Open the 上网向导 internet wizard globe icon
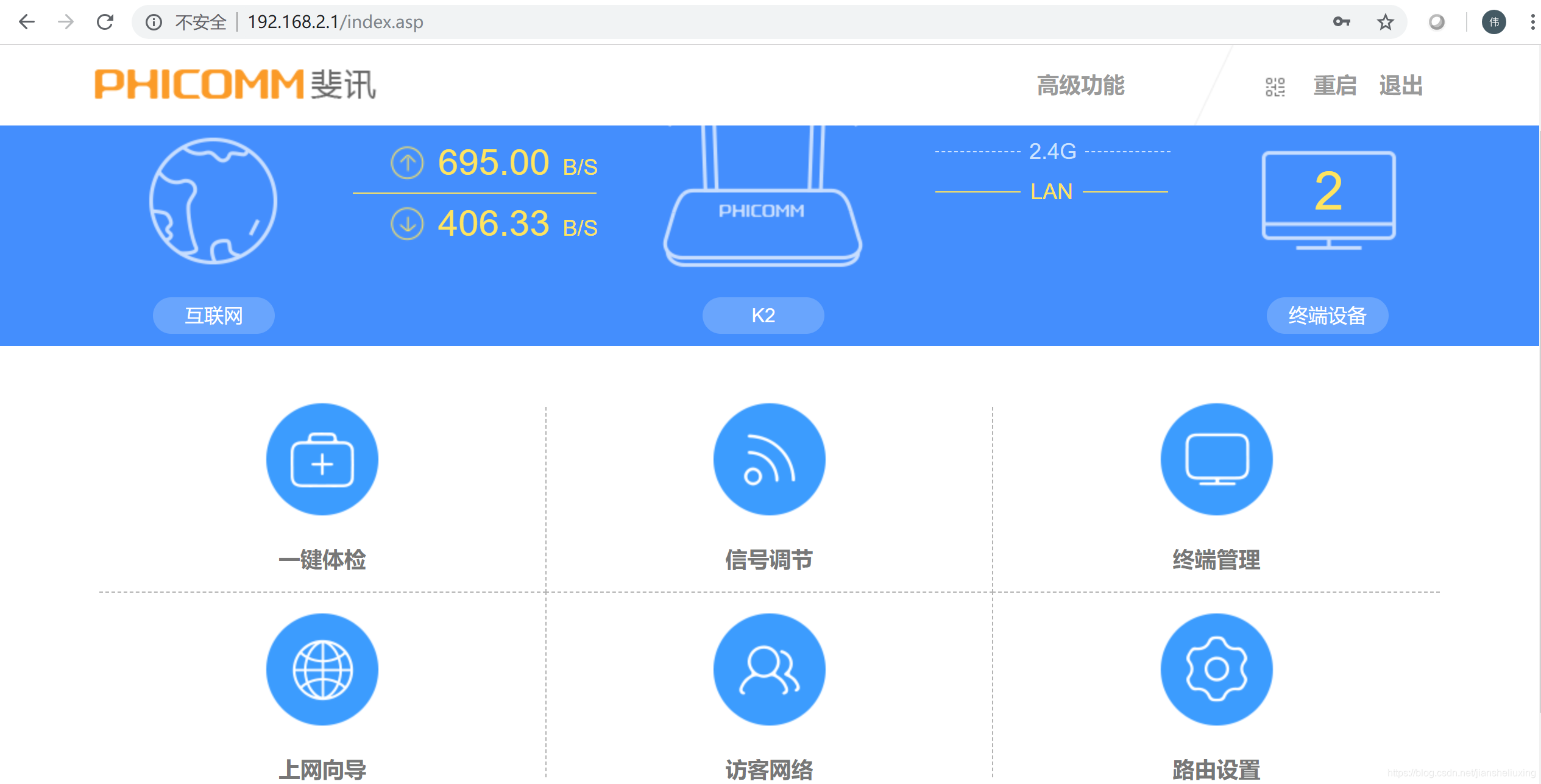Viewport: 1541px width, 784px height. [322, 669]
